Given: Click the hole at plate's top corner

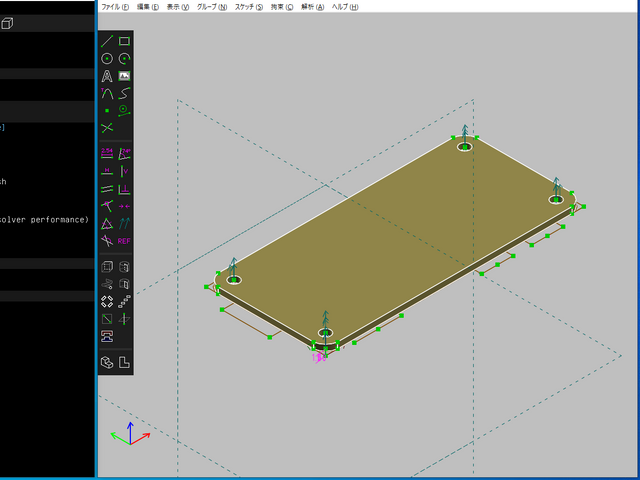Looking at the screenshot, I should pos(465,147).
